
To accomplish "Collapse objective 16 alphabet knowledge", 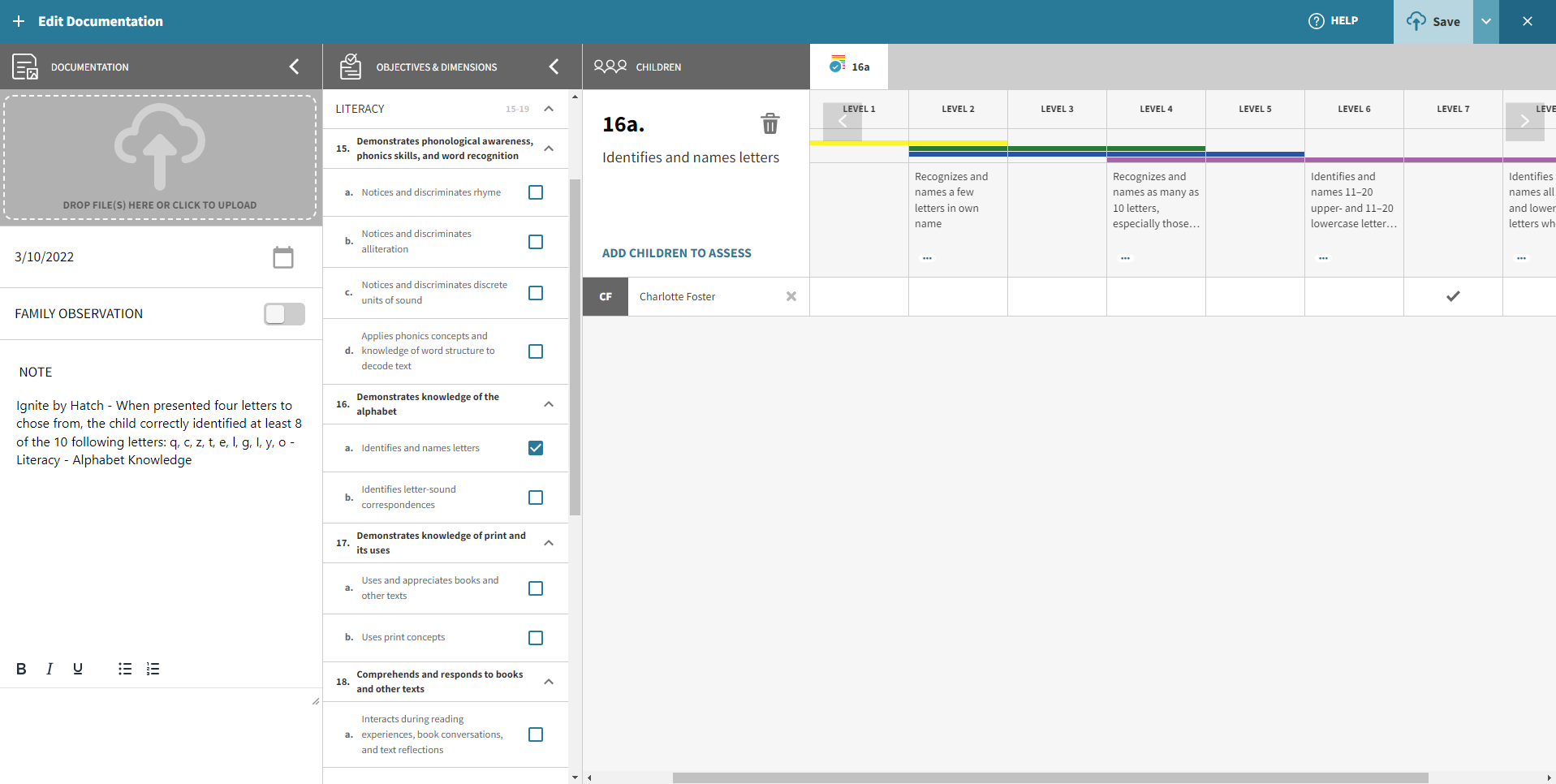I will click(549, 404).
